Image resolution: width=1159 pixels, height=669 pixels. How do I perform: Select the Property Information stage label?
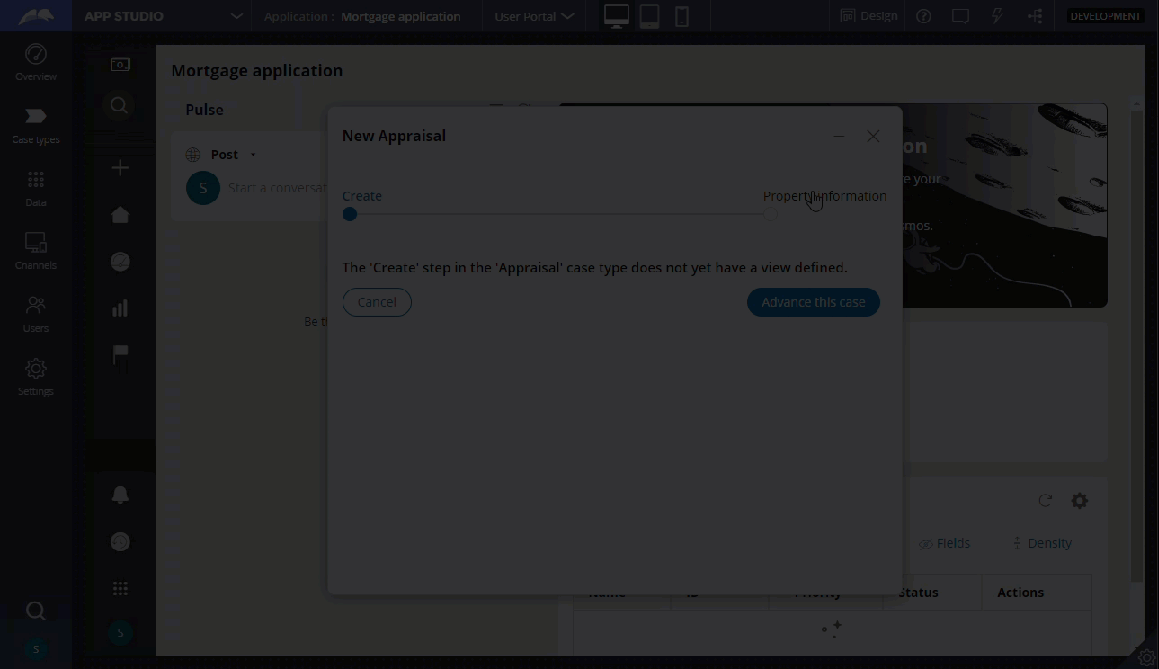824,196
